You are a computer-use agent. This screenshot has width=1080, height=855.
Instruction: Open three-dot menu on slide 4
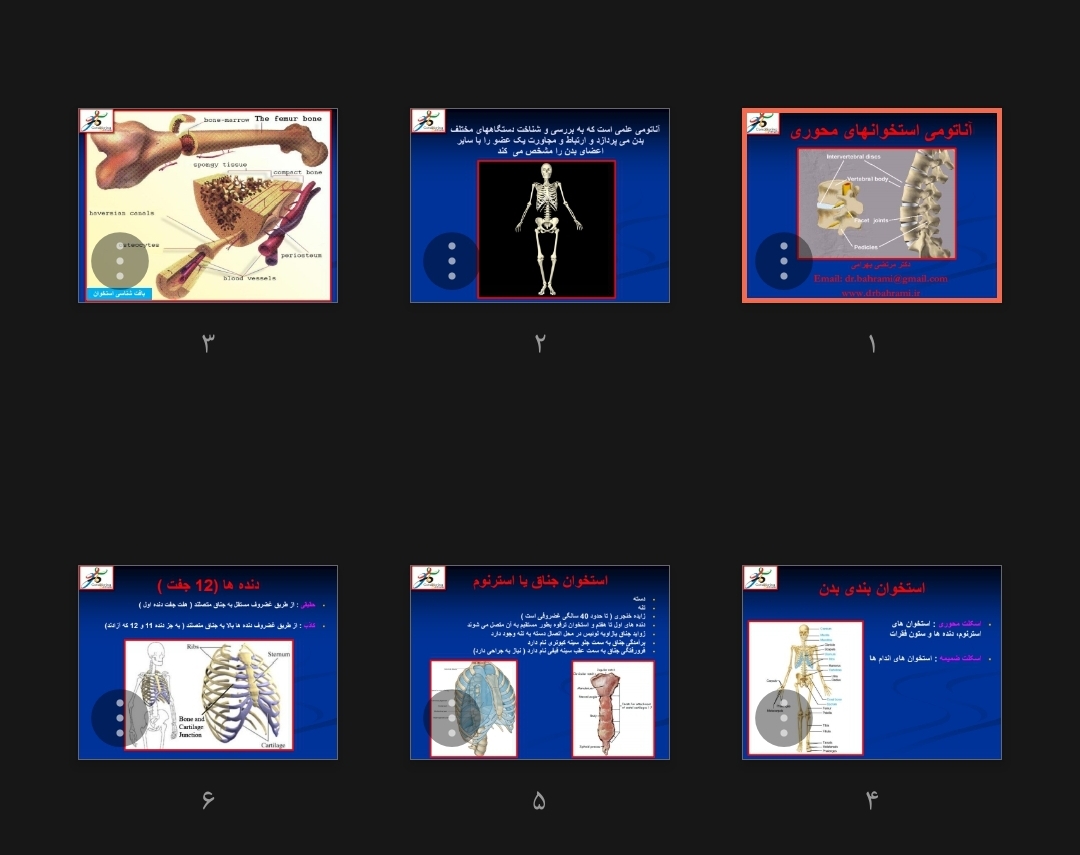click(x=784, y=718)
